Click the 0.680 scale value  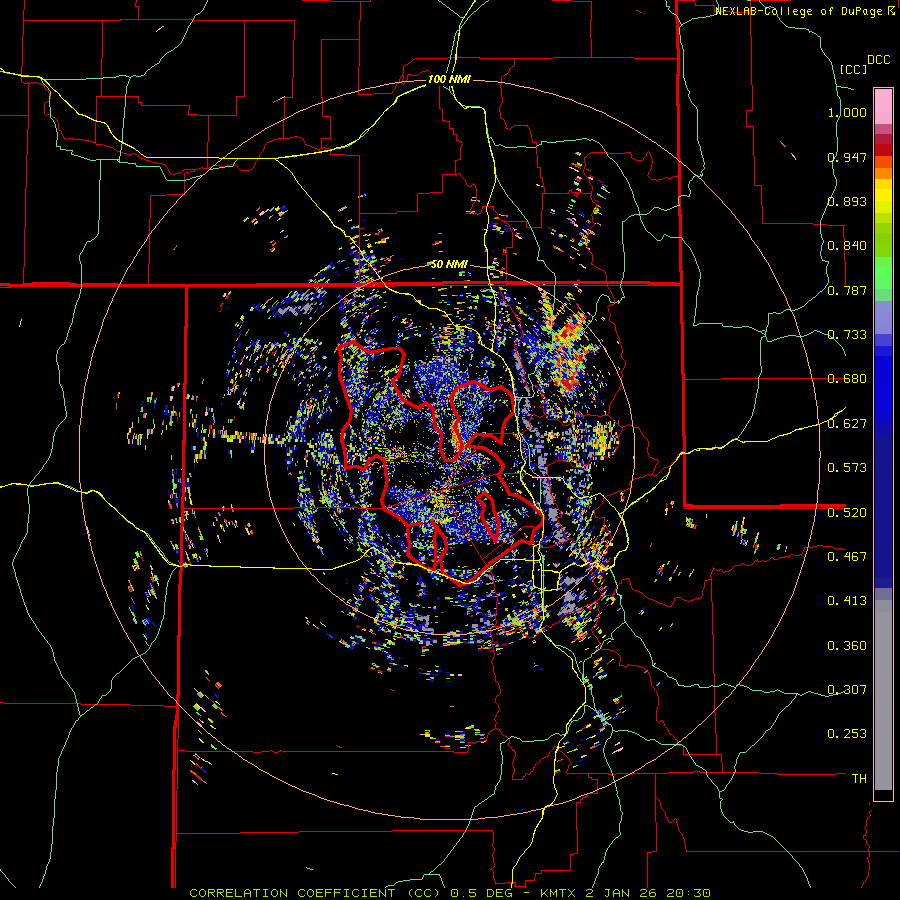pos(847,379)
